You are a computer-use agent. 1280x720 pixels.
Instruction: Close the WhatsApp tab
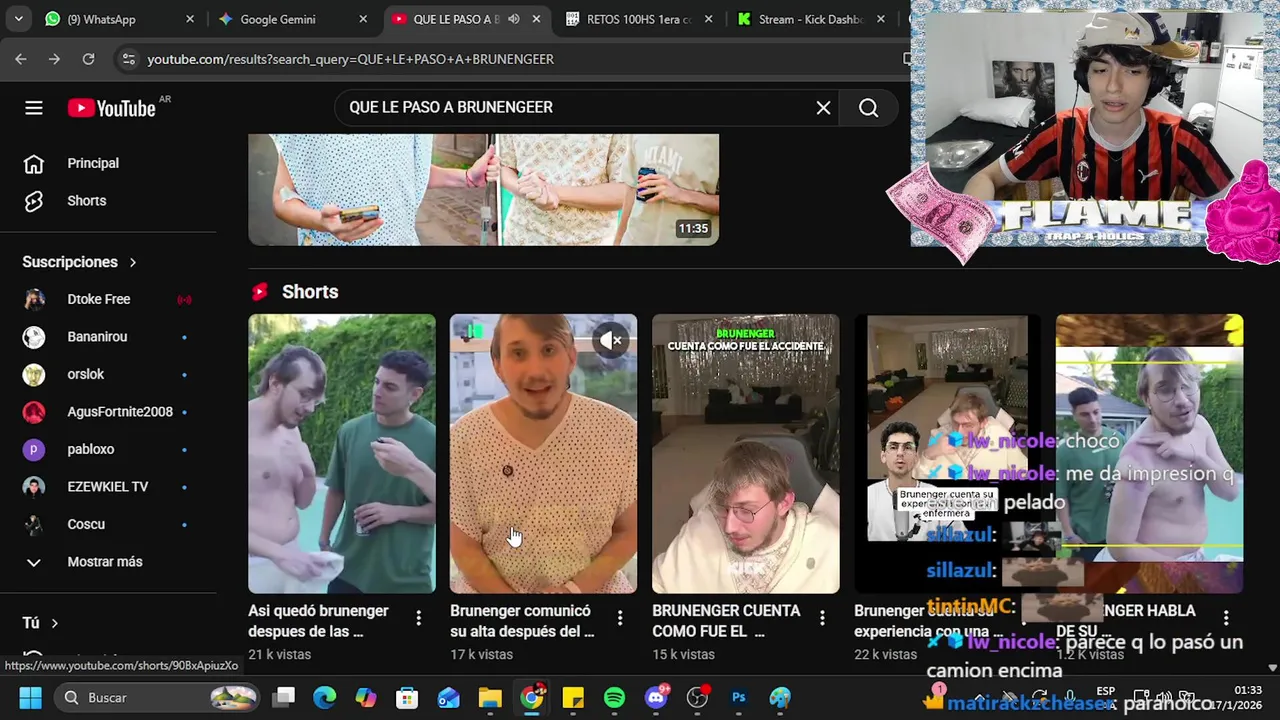[190, 19]
